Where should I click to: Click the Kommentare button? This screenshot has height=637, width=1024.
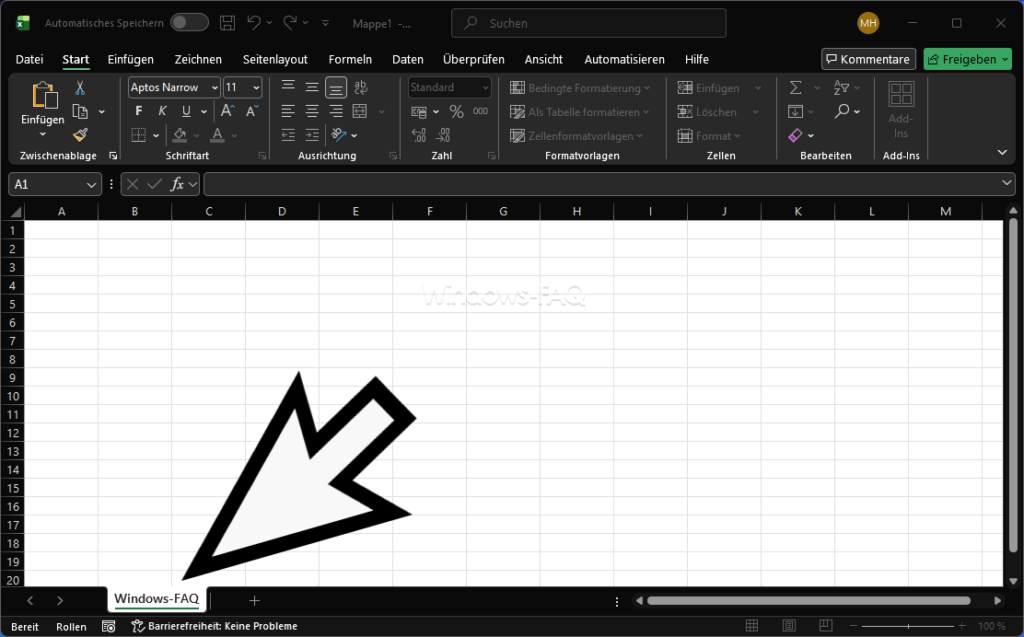click(869, 59)
